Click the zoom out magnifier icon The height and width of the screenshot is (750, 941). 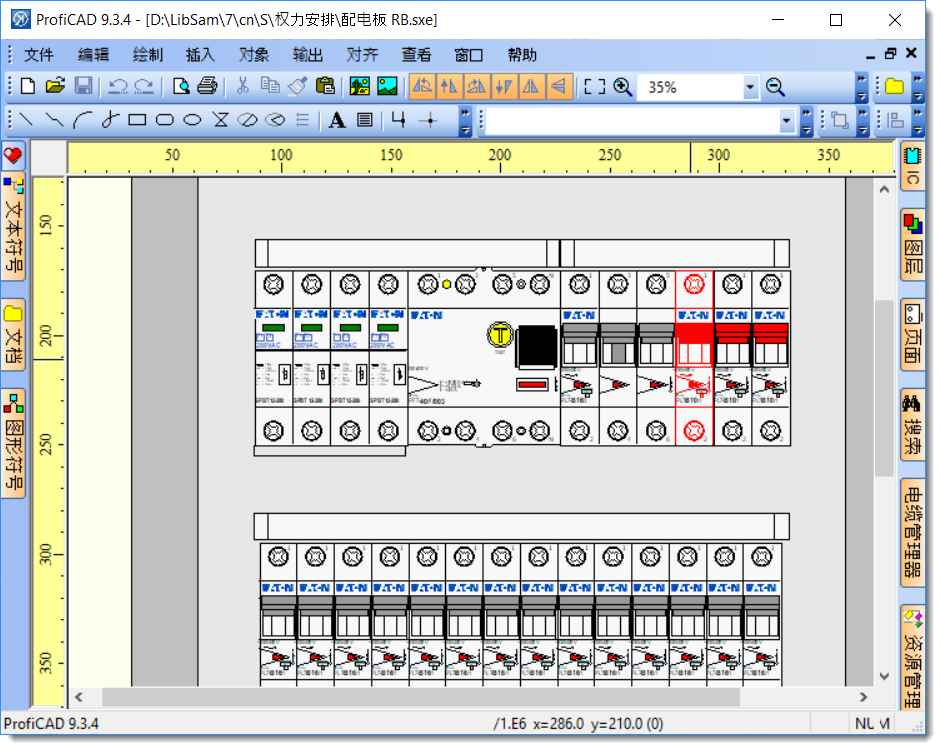pyautogui.click(x=775, y=87)
